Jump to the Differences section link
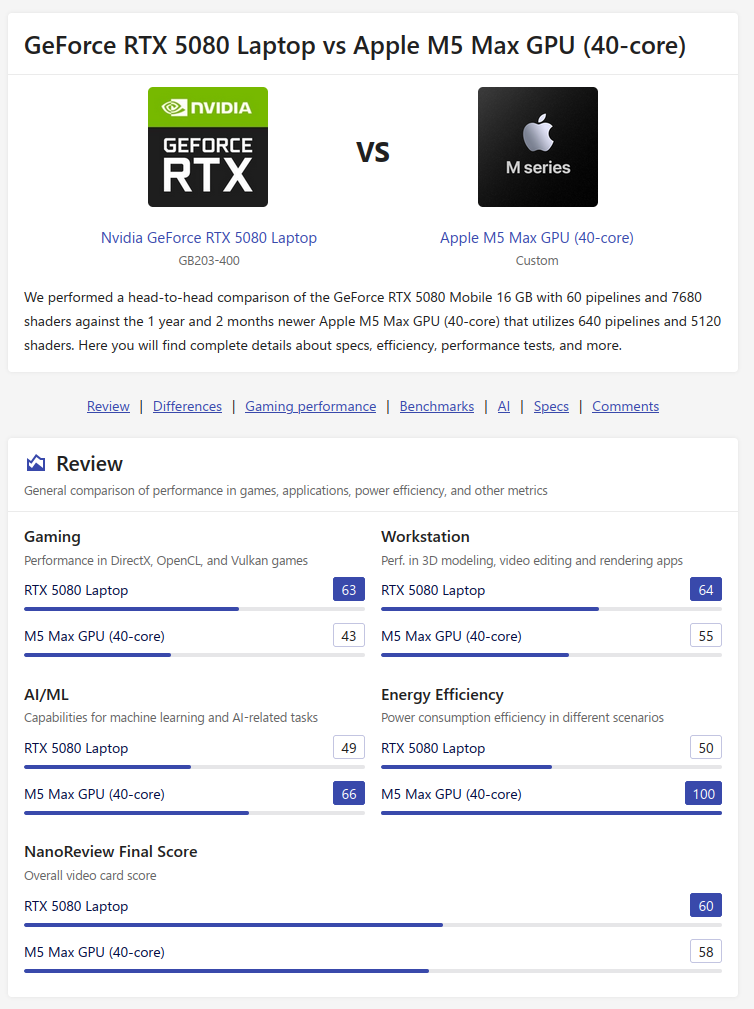Viewport: 754px width, 1009px height. [x=187, y=406]
